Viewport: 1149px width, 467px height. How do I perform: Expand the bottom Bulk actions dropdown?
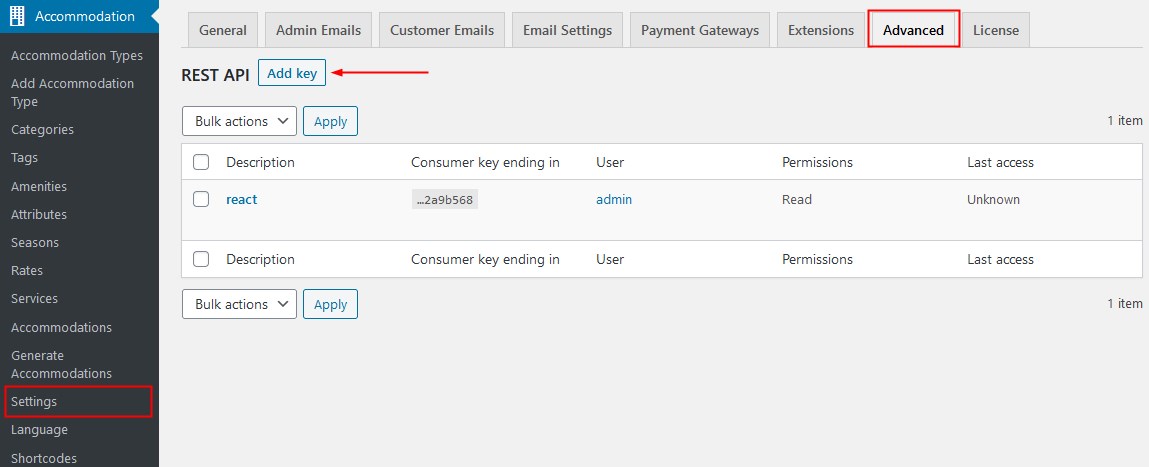(239, 304)
